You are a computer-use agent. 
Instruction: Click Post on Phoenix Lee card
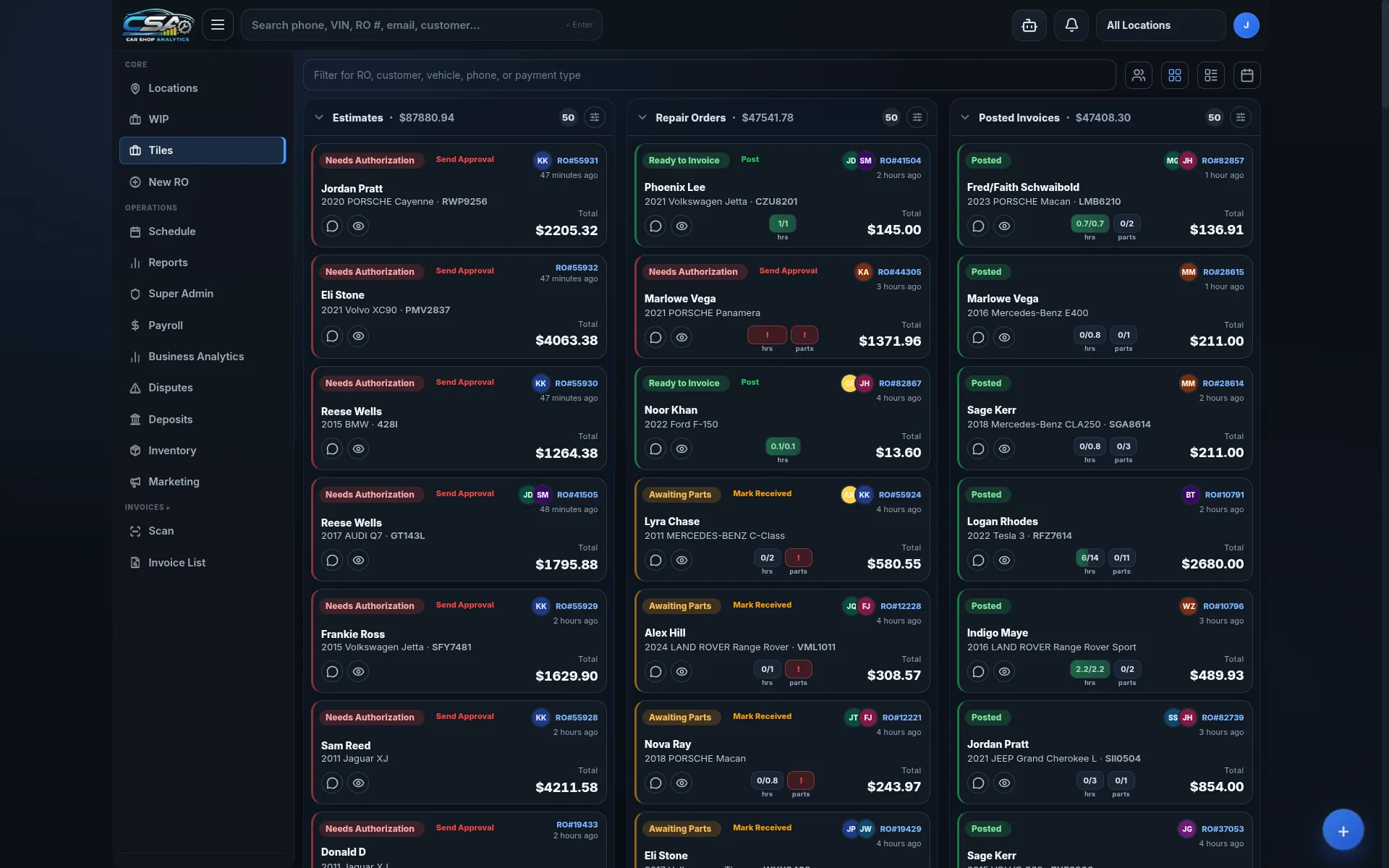750,159
